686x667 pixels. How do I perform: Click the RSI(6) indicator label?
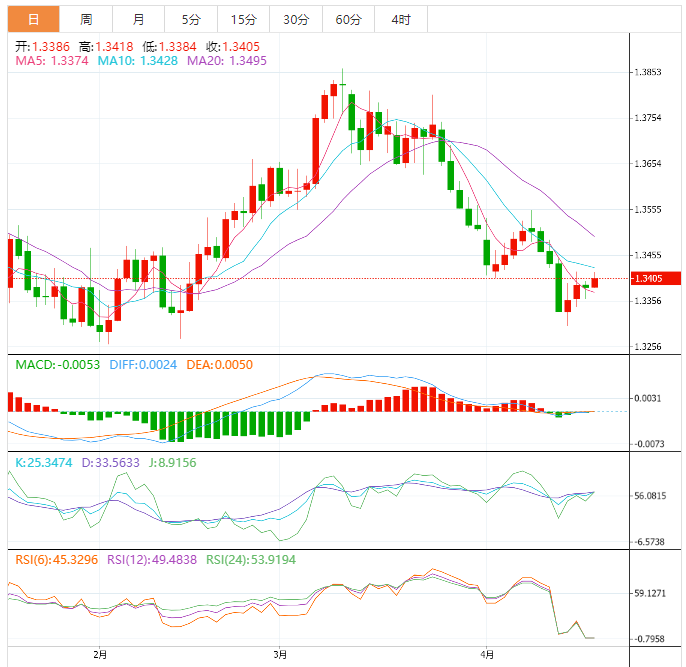pyautogui.click(x=56, y=560)
